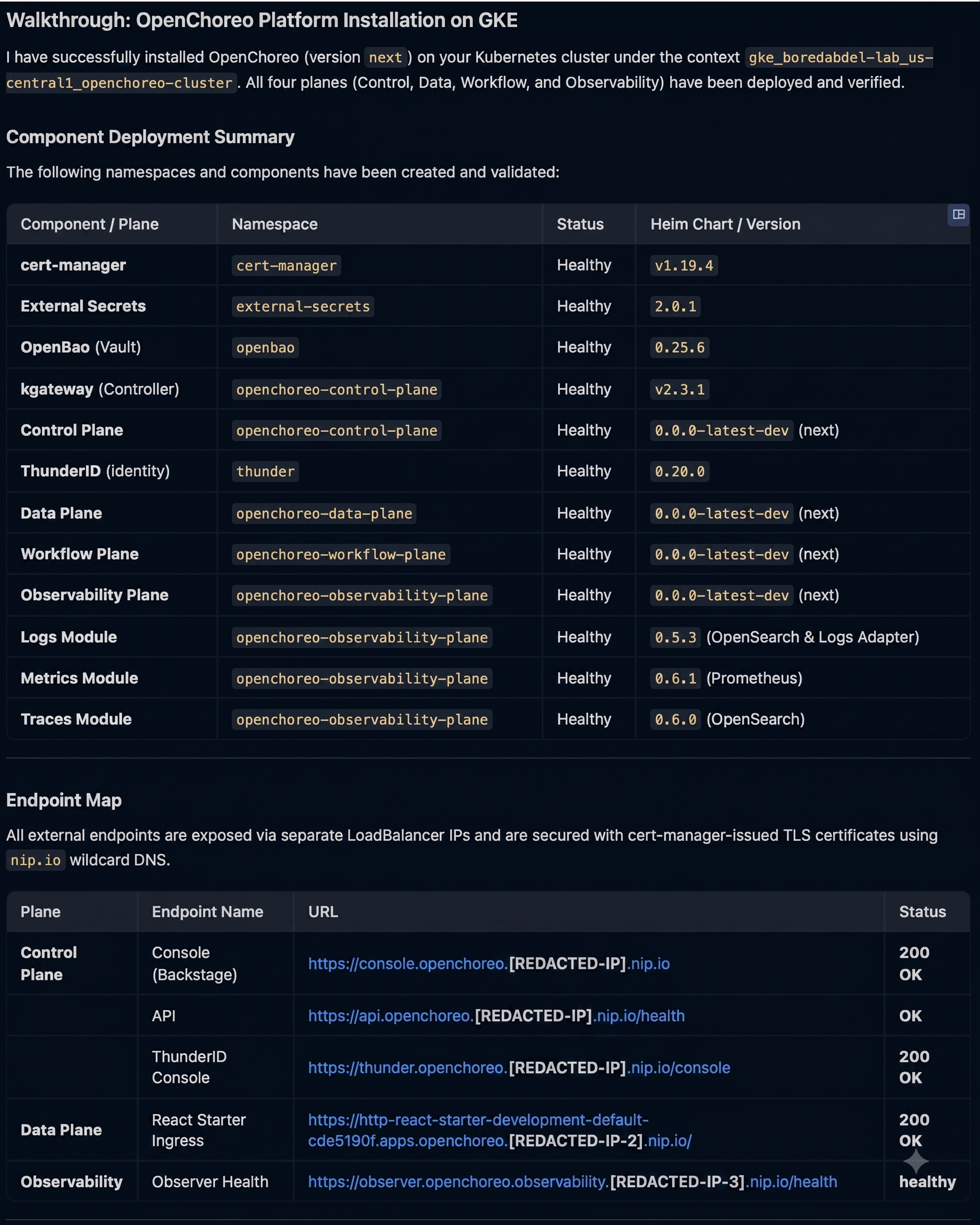Click the 'openchoreo-data-plane' namespace code
This screenshot has width=980, height=1225.
(324, 513)
